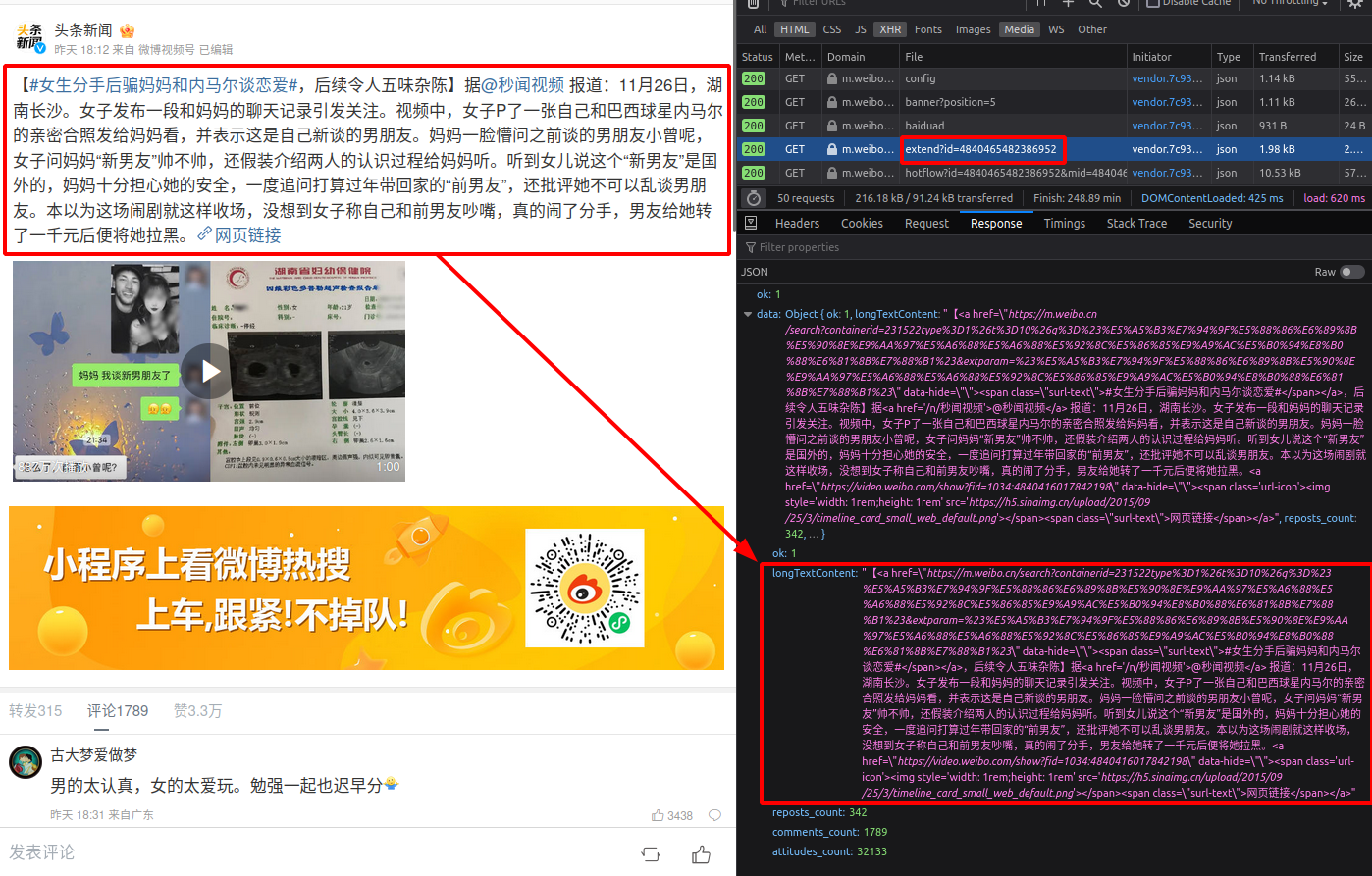
Task: Open the 头条新闻 account avatar
Action: 28,38
